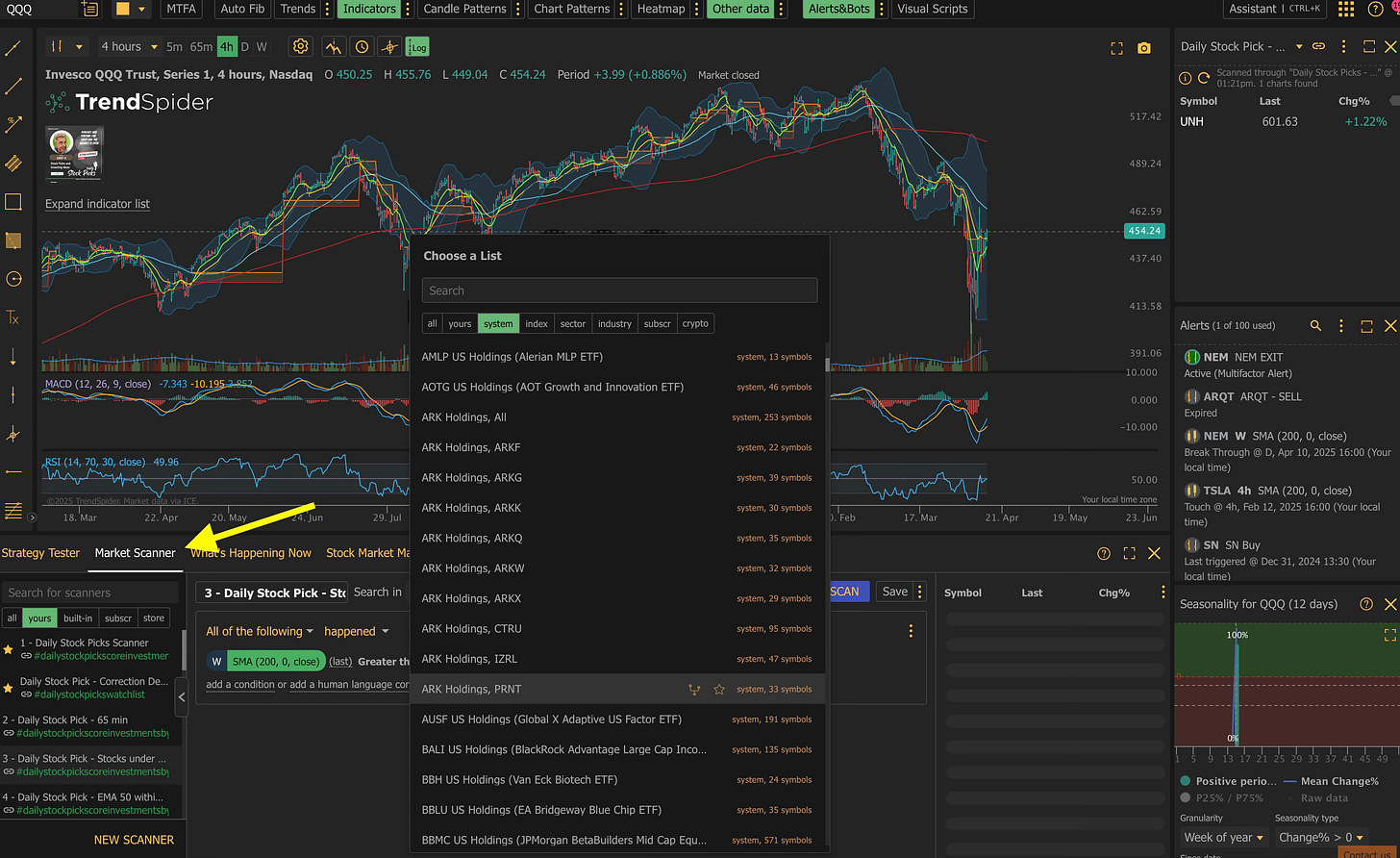Toggle the Indicators button
Viewport: 1400px width, 858px height.
pos(368,10)
